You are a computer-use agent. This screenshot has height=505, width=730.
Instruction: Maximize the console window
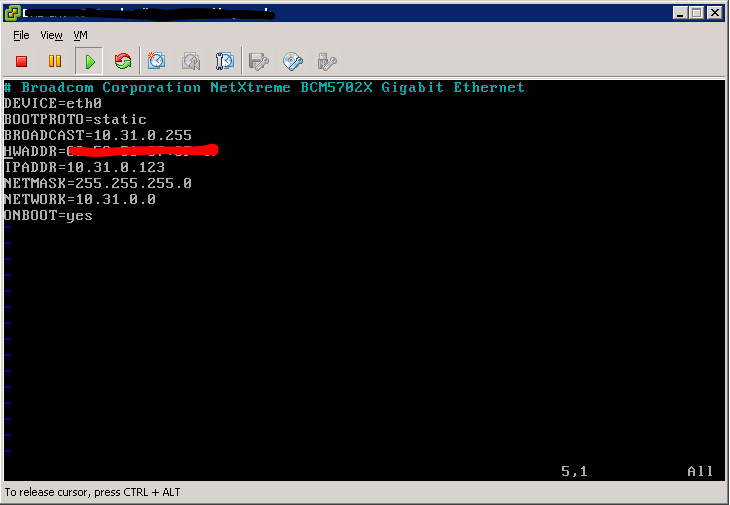tap(697, 13)
